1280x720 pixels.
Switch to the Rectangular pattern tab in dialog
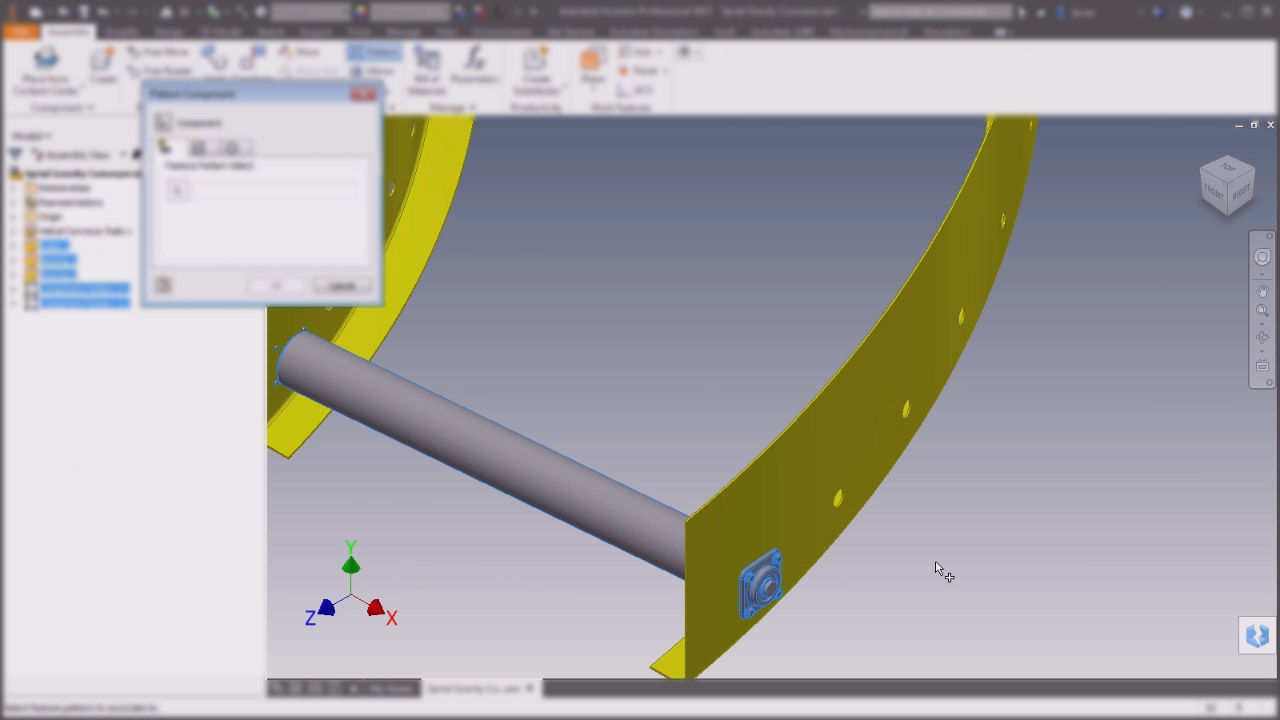click(198, 148)
